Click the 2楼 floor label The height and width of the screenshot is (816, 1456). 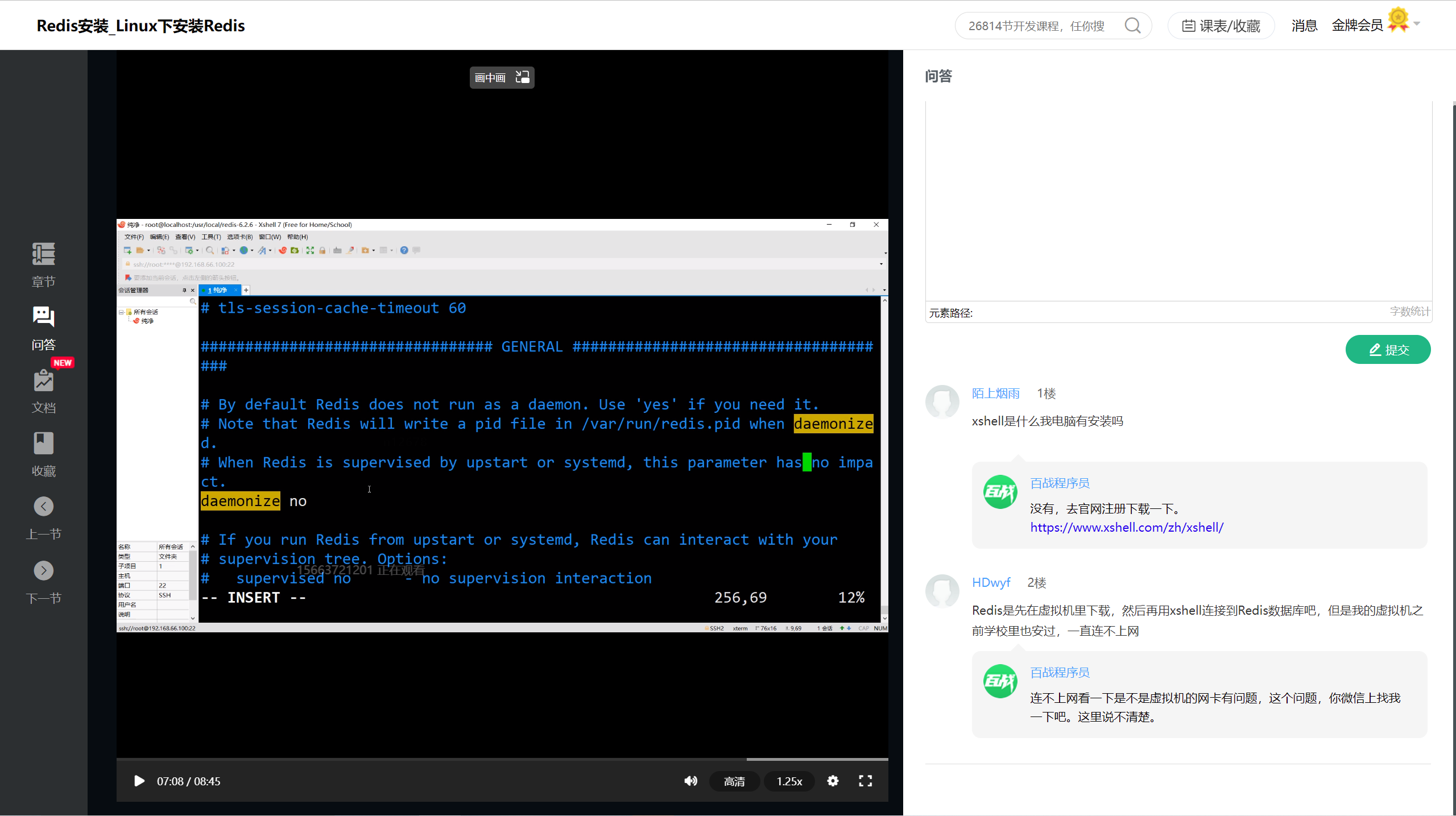(x=1036, y=583)
